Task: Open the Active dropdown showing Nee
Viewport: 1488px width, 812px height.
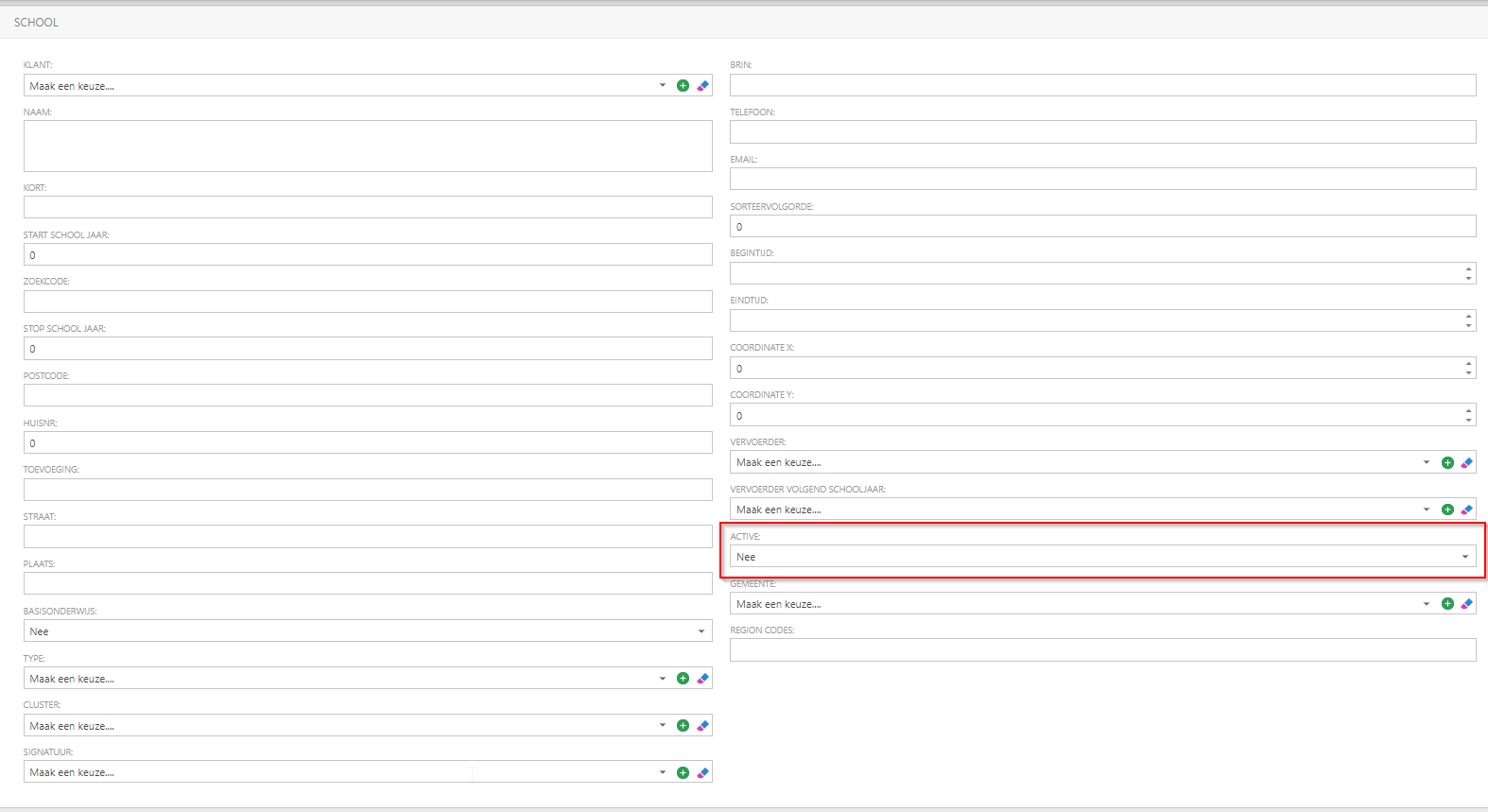Action: (x=1101, y=557)
